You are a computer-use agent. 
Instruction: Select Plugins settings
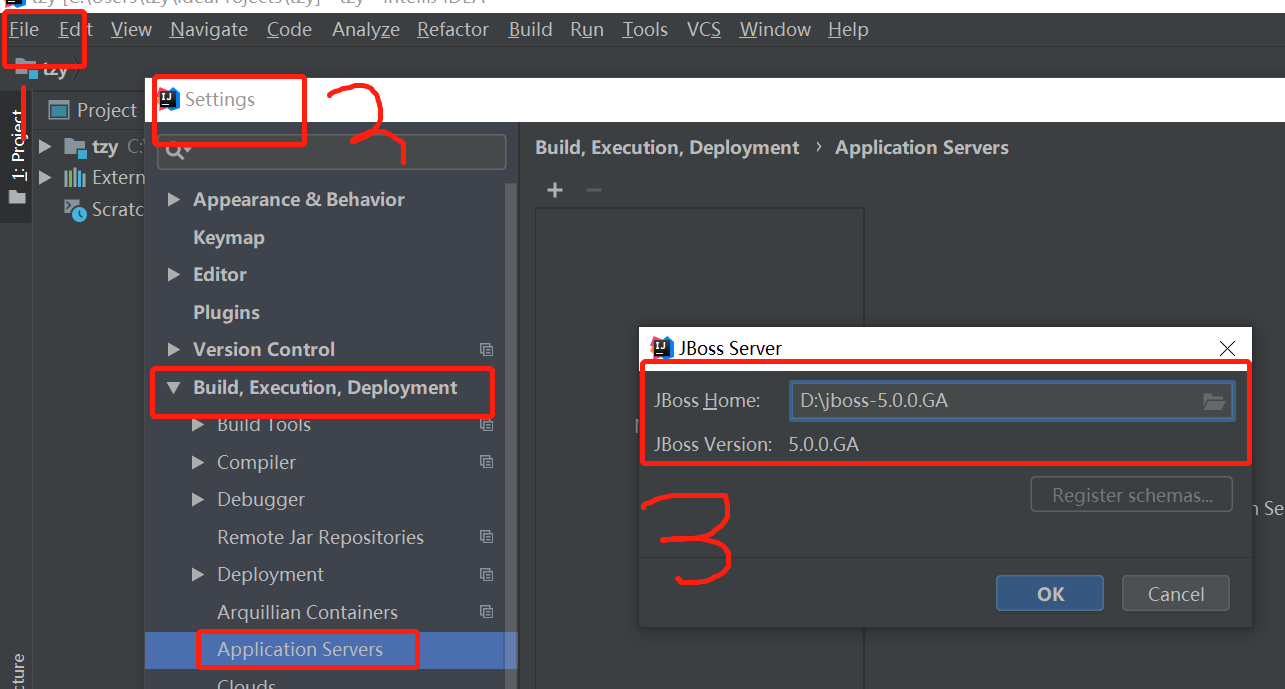click(226, 312)
